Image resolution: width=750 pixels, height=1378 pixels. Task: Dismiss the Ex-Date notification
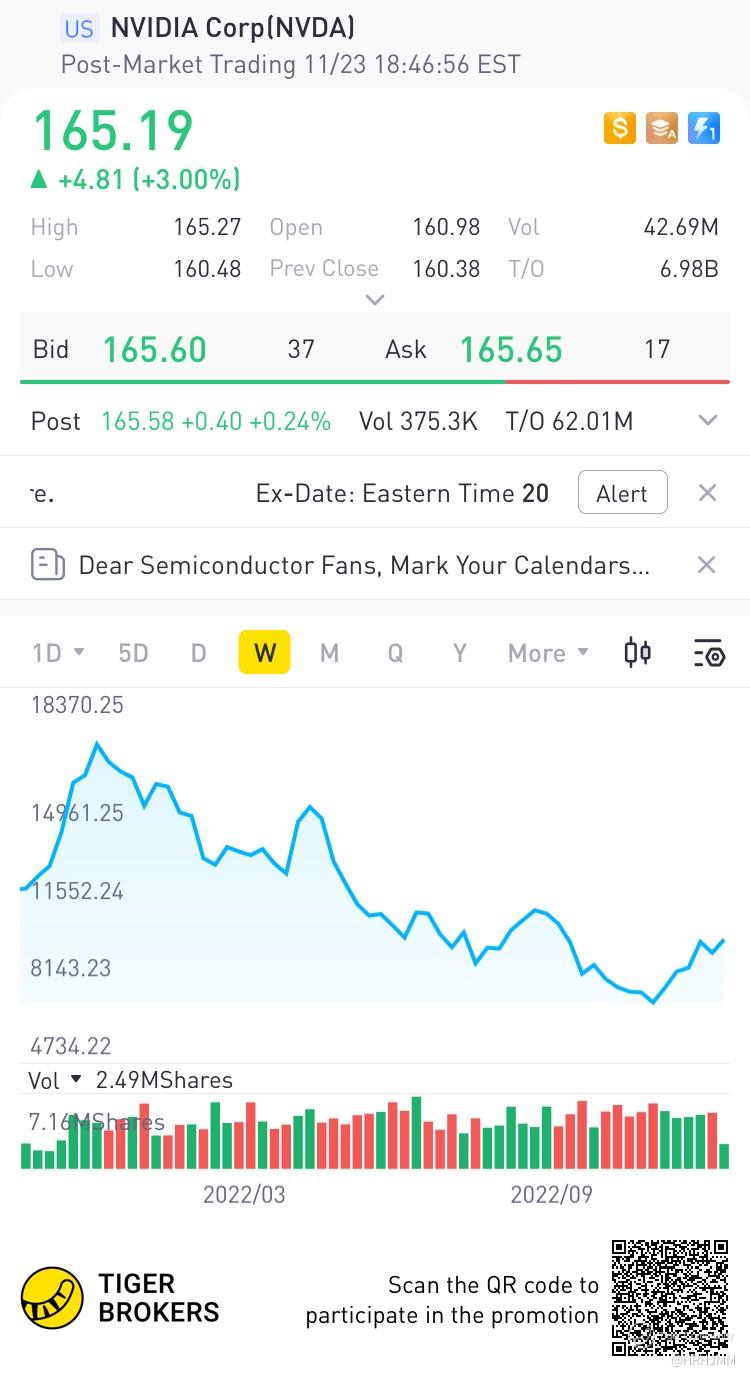coord(707,493)
